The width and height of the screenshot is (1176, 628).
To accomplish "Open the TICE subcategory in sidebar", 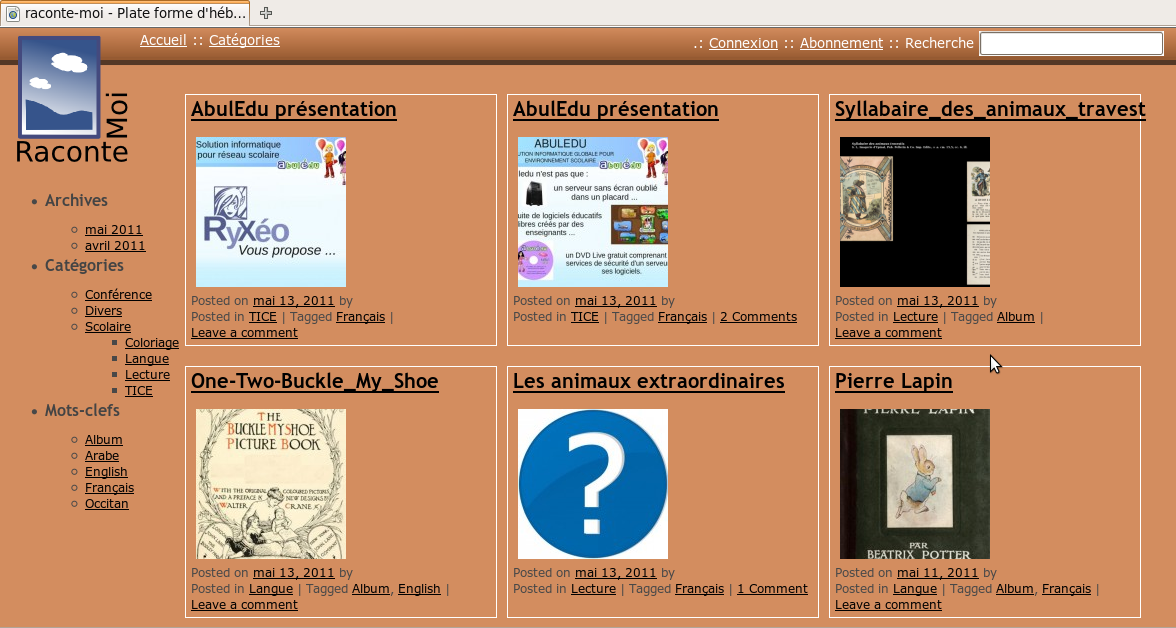I will tap(139, 391).
